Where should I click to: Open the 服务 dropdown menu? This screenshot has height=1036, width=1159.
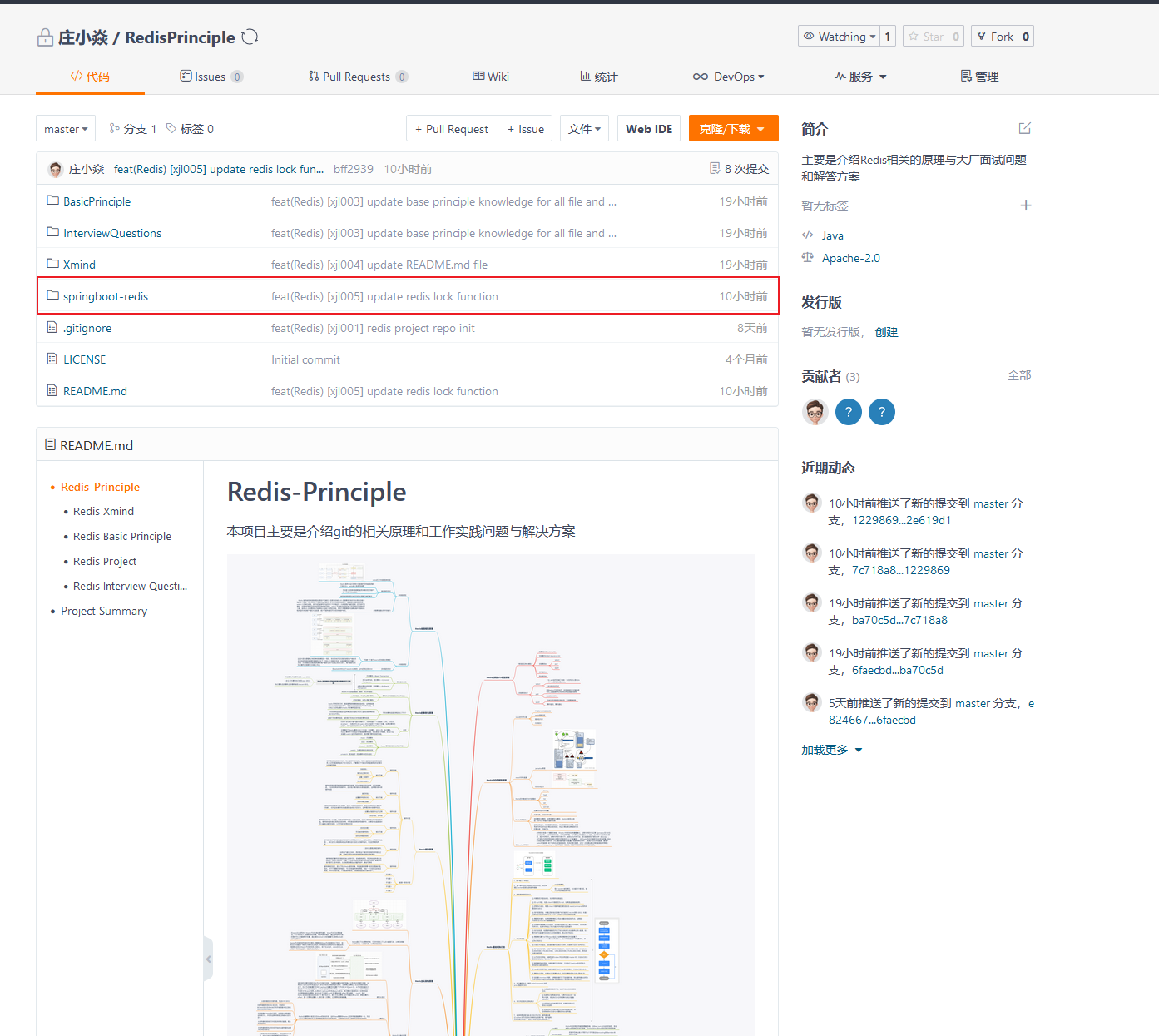pyautogui.click(x=860, y=77)
